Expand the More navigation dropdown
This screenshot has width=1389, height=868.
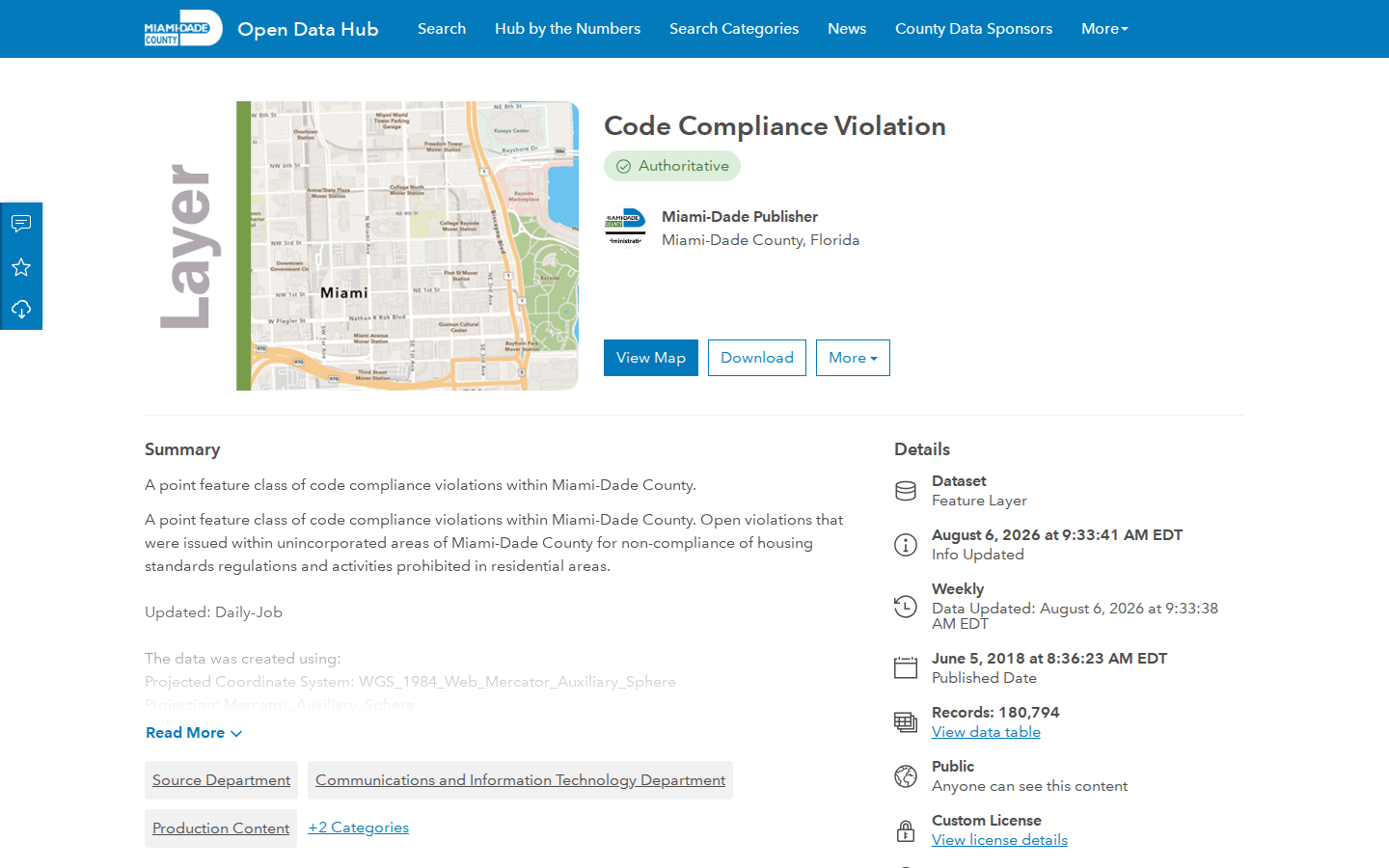click(x=1104, y=29)
